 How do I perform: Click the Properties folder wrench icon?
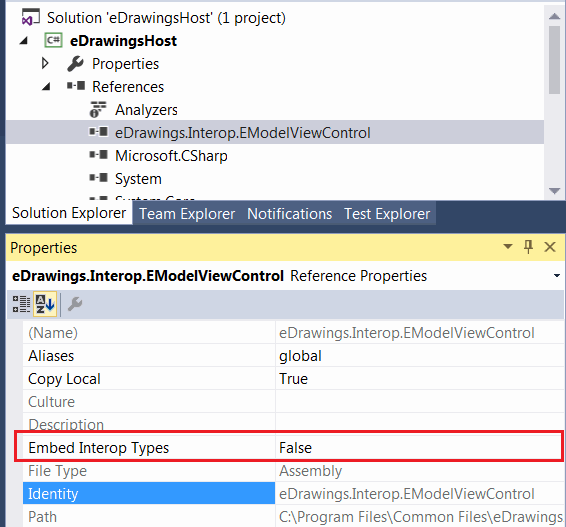[x=75, y=64]
